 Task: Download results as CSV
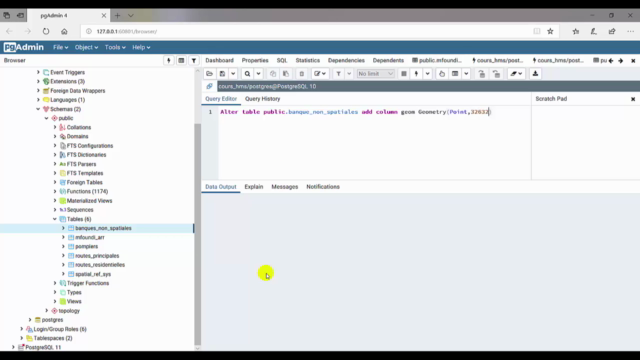point(535,74)
